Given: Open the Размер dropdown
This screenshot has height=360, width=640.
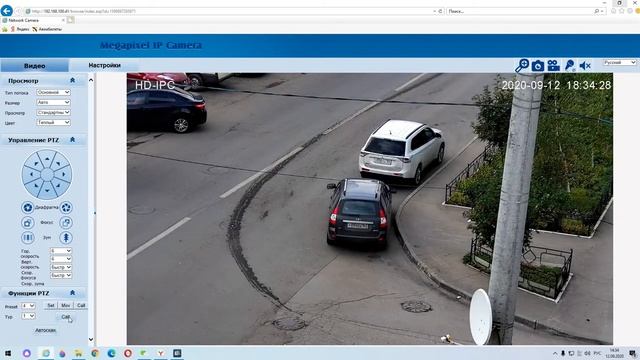Looking at the screenshot, I should 53,102.
